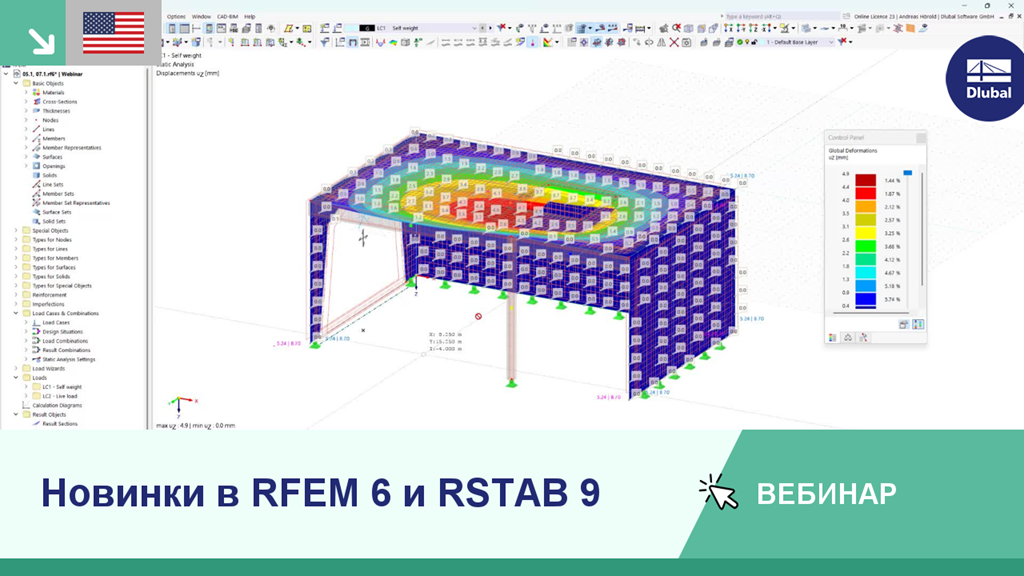
Task: Click the color scale settings icon in Control Panel
Action: 904,325
